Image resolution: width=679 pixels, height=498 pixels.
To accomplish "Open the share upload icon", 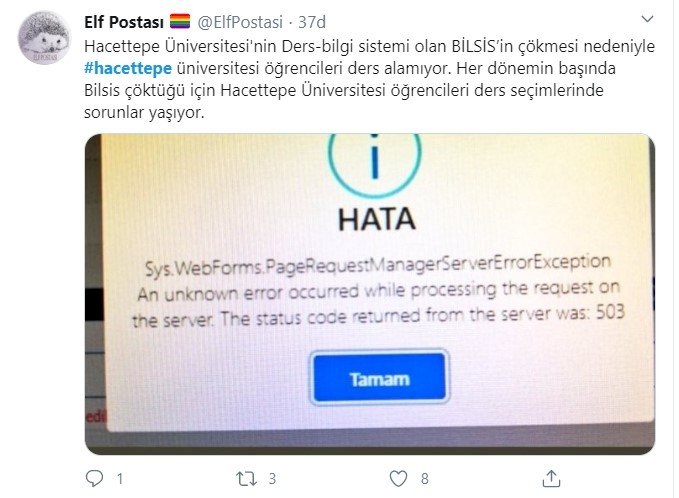I will pyautogui.click(x=551, y=479).
